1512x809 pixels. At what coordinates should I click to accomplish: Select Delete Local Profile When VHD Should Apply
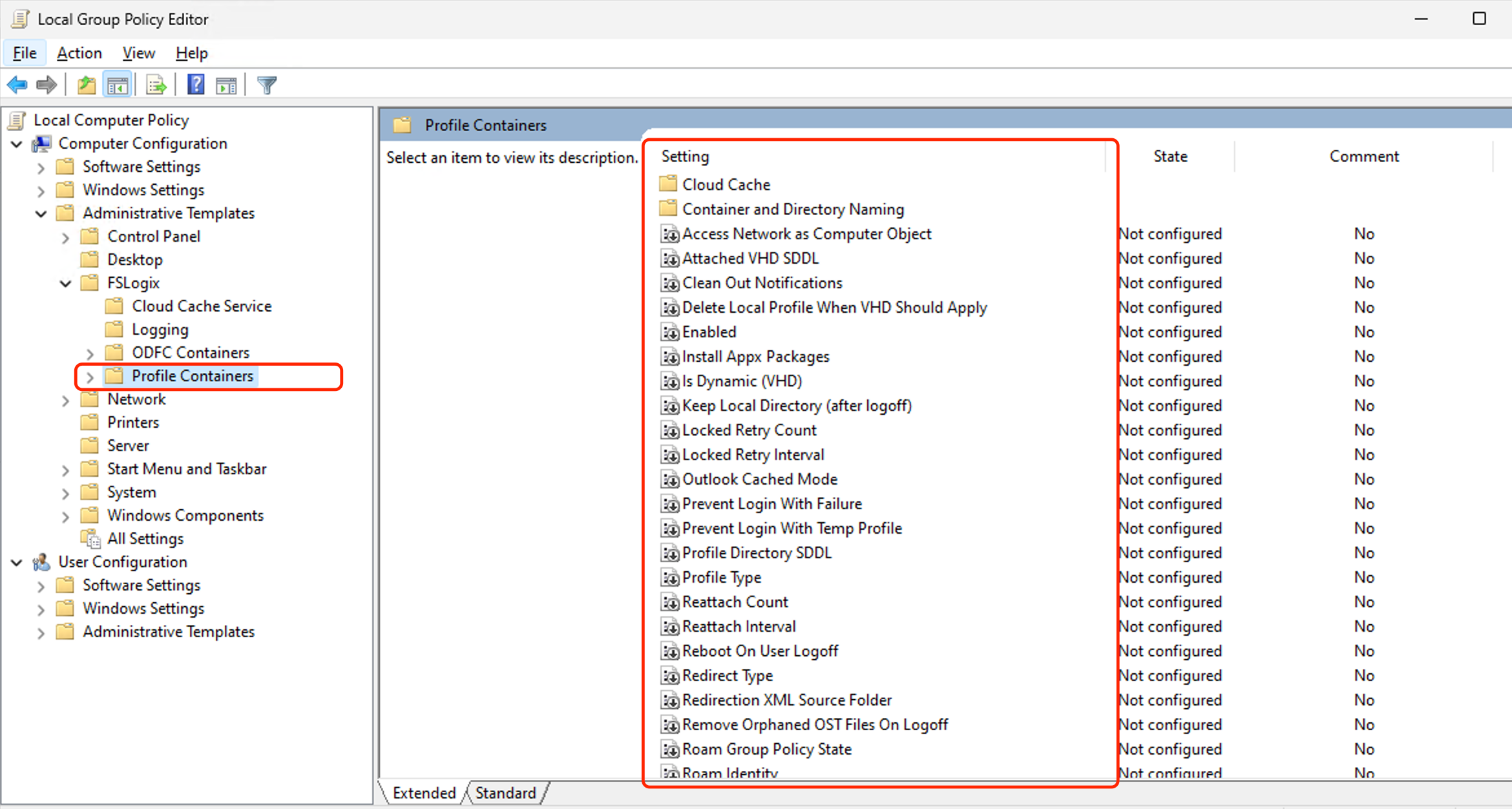pyautogui.click(x=834, y=308)
